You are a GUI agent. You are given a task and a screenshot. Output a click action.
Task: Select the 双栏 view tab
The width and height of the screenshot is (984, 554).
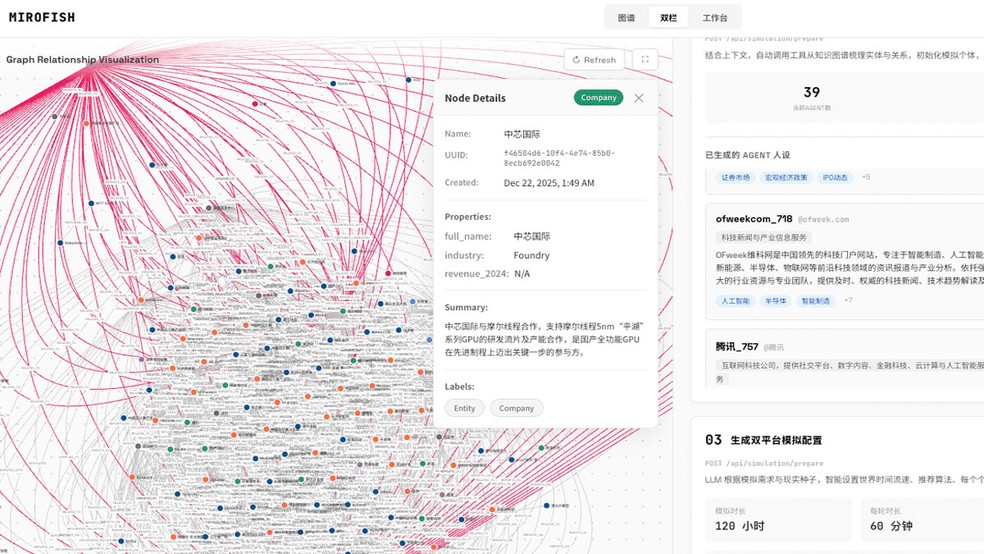point(668,18)
